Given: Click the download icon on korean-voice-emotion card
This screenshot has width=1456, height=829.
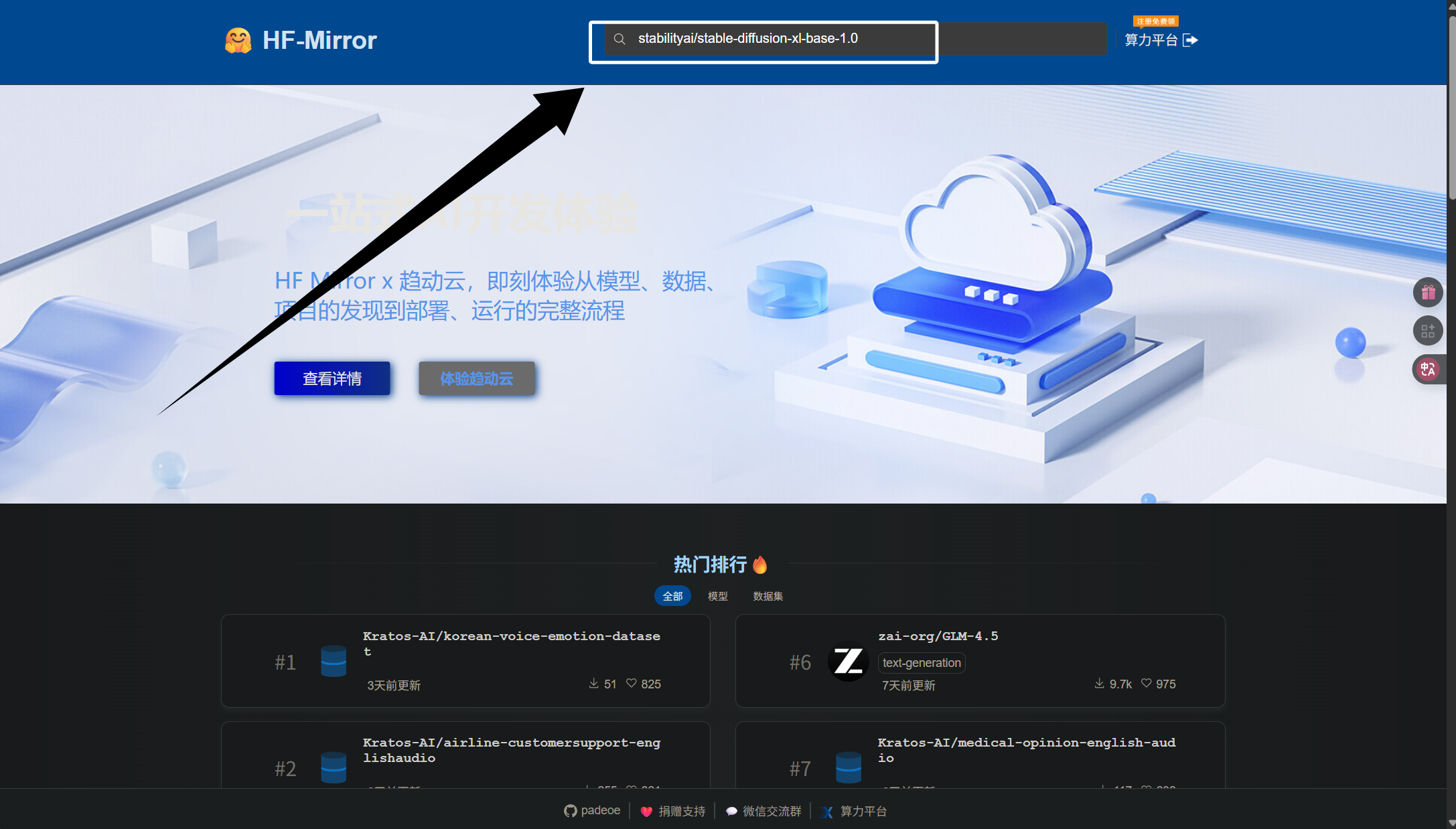Looking at the screenshot, I should (x=593, y=683).
